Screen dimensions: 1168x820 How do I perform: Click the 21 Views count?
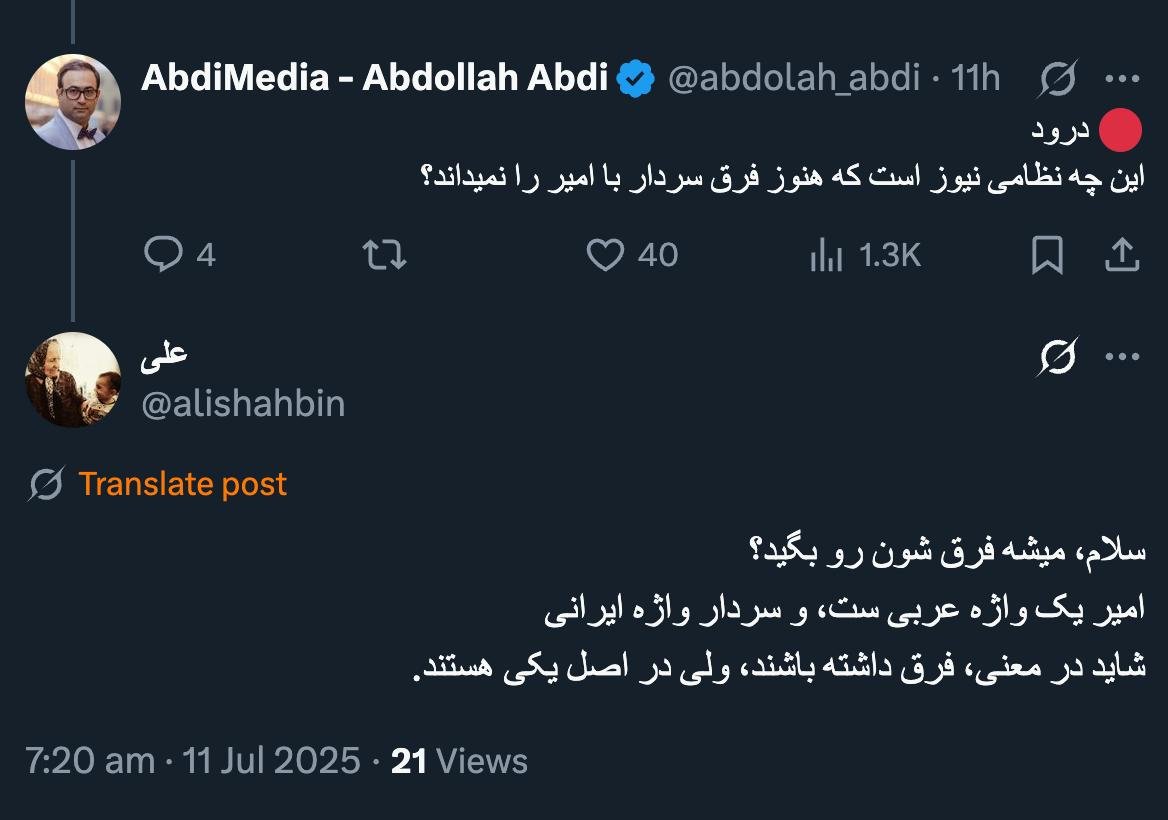pyautogui.click(x=459, y=762)
